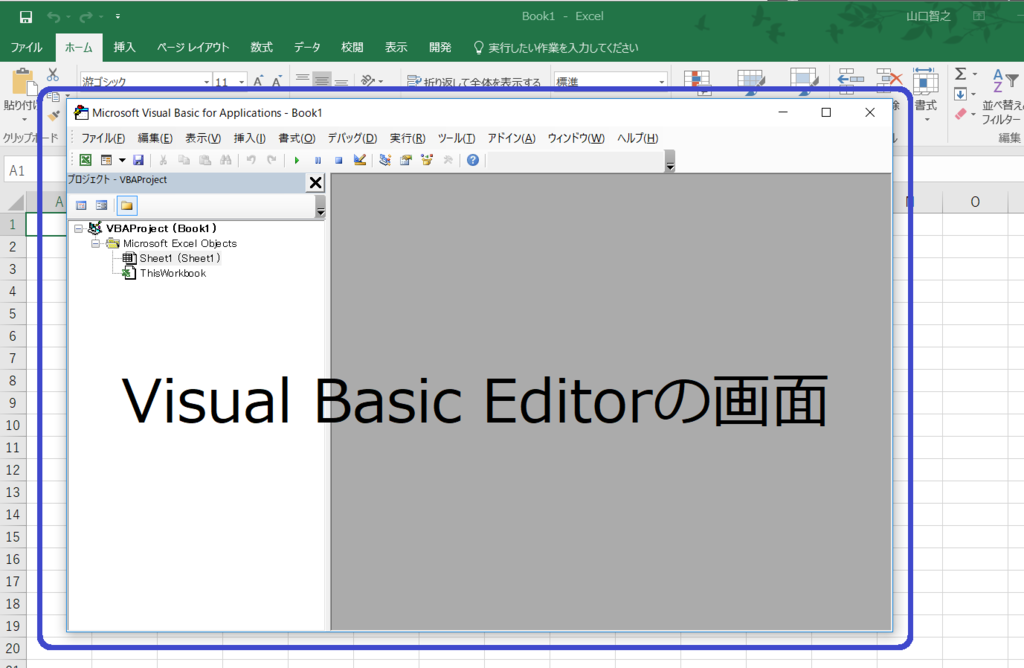Click View Code icon in Project panel
This screenshot has width=1024, height=668.
(82, 206)
